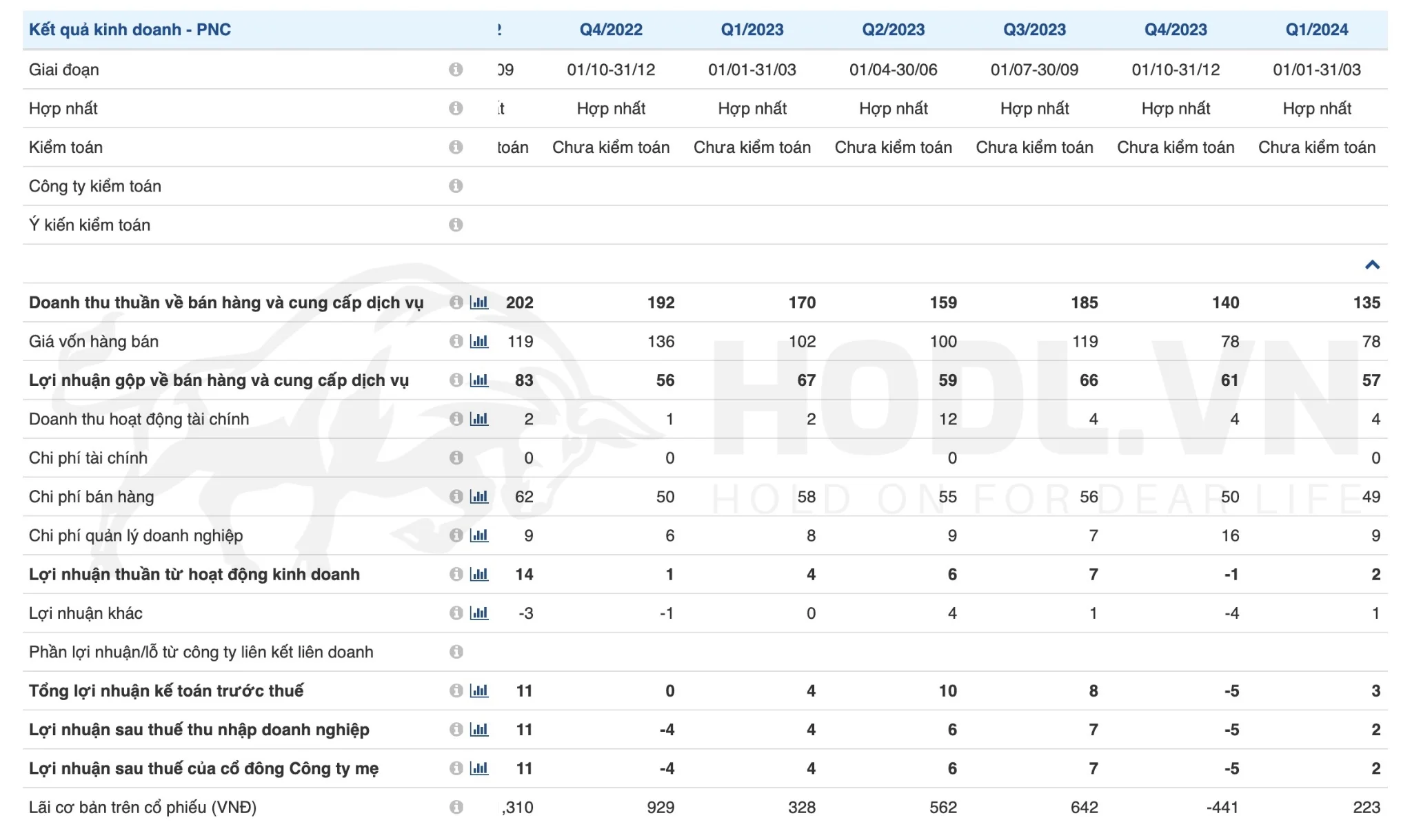Click the Kết quả kinh doanh - PNC title
The width and height of the screenshot is (1412, 840).
pos(130,30)
